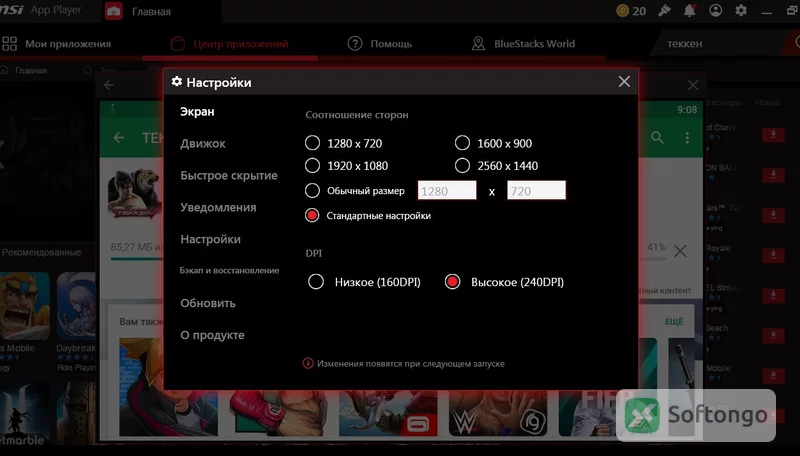Open the Обновить section
Viewport: 800px width, 456px height.
click(x=208, y=303)
